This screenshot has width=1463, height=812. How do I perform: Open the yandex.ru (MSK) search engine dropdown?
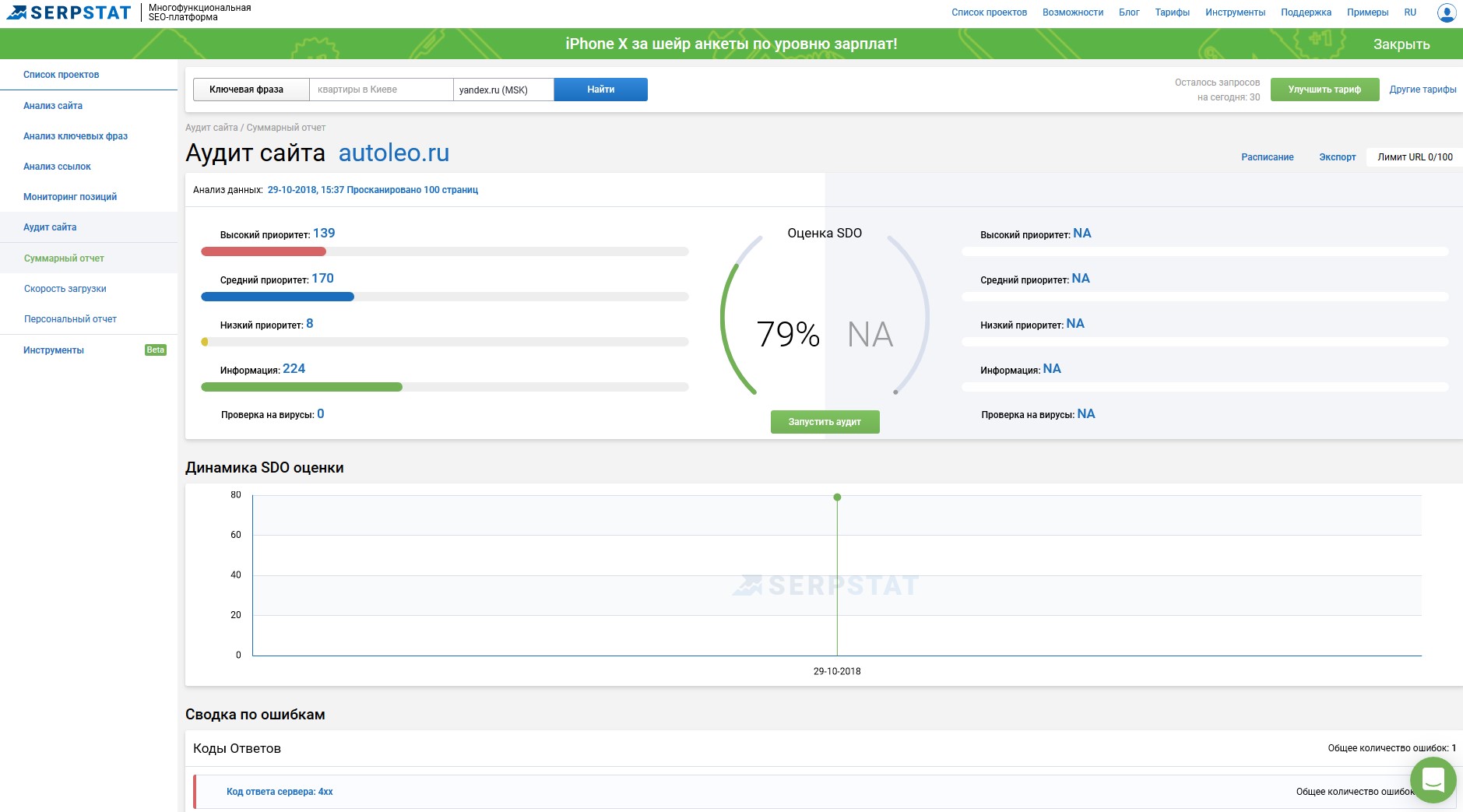coord(503,90)
